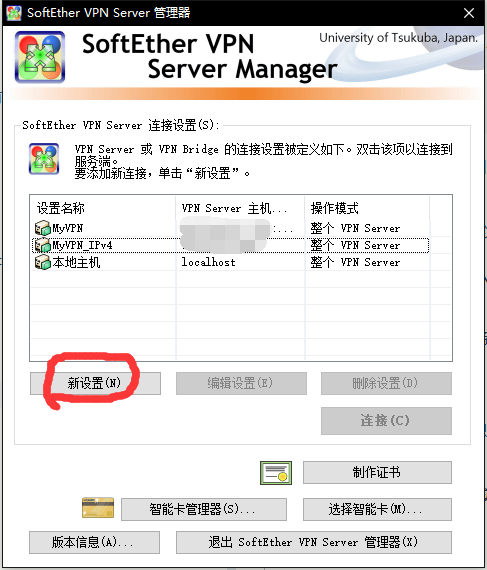Click 整个 VPN Server in MyVPN_IPv4 row

point(355,245)
